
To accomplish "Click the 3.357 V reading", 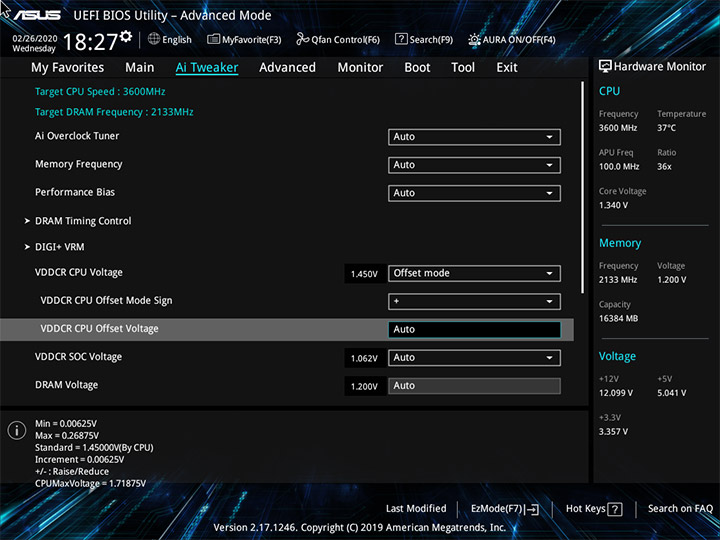I will pos(613,432).
